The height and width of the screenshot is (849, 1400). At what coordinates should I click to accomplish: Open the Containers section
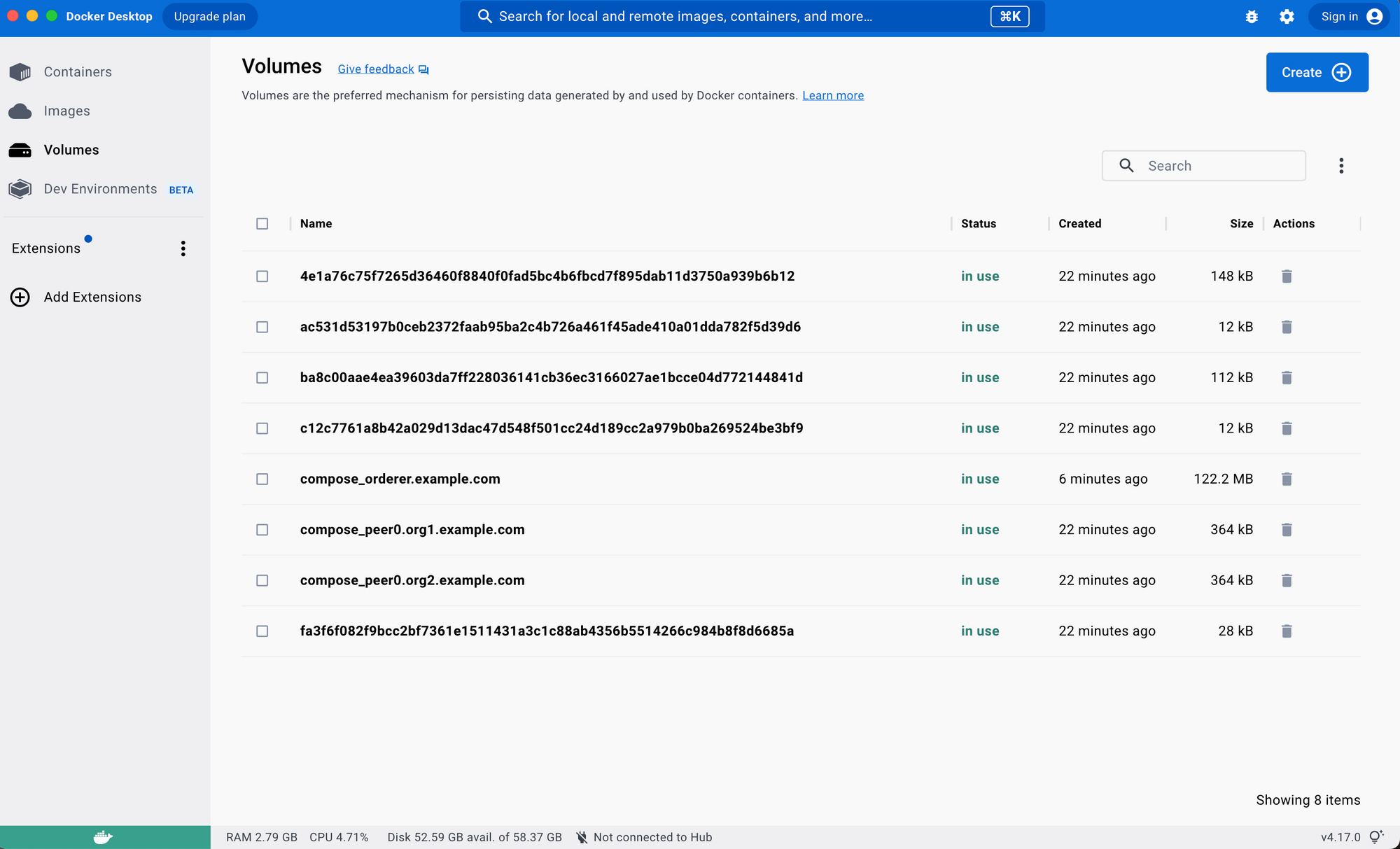click(77, 71)
